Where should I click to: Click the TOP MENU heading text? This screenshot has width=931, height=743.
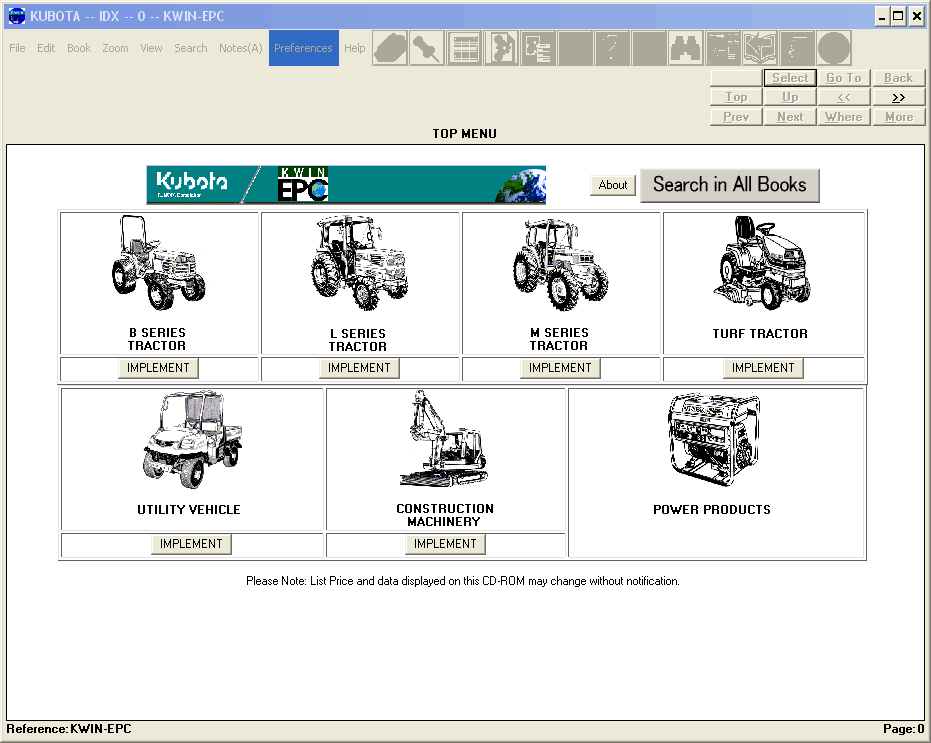464,134
